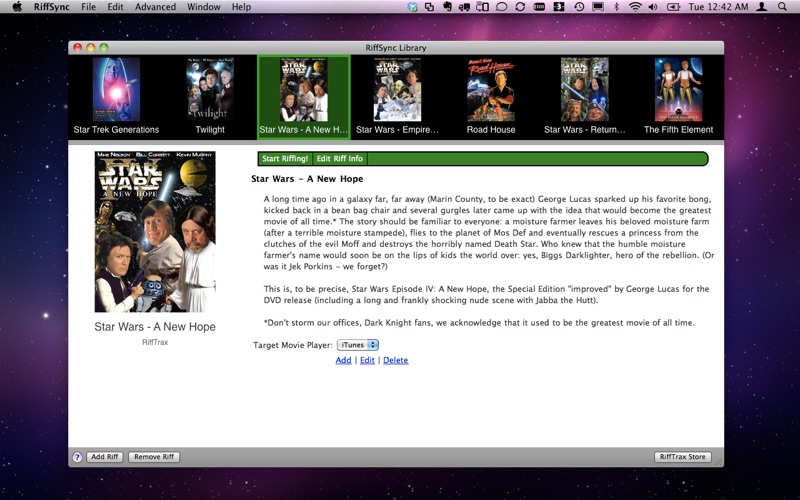The height and width of the screenshot is (500, 800).
Task: Click the speech bubble menu bar icon
Action: coord(502,7)
